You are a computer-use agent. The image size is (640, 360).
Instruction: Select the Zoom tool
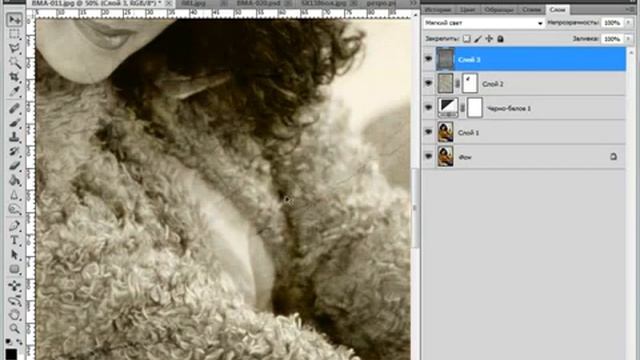tap(15, 329)
